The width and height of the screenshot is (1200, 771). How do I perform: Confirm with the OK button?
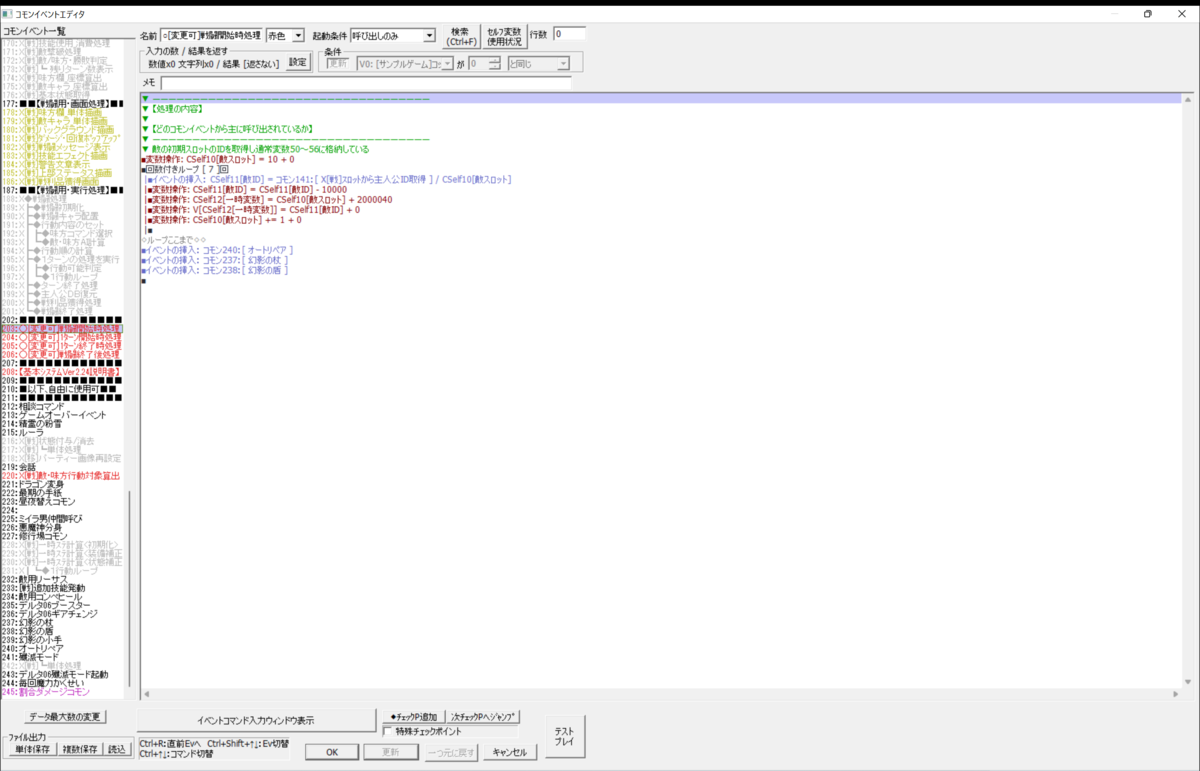tap(334, 752)
